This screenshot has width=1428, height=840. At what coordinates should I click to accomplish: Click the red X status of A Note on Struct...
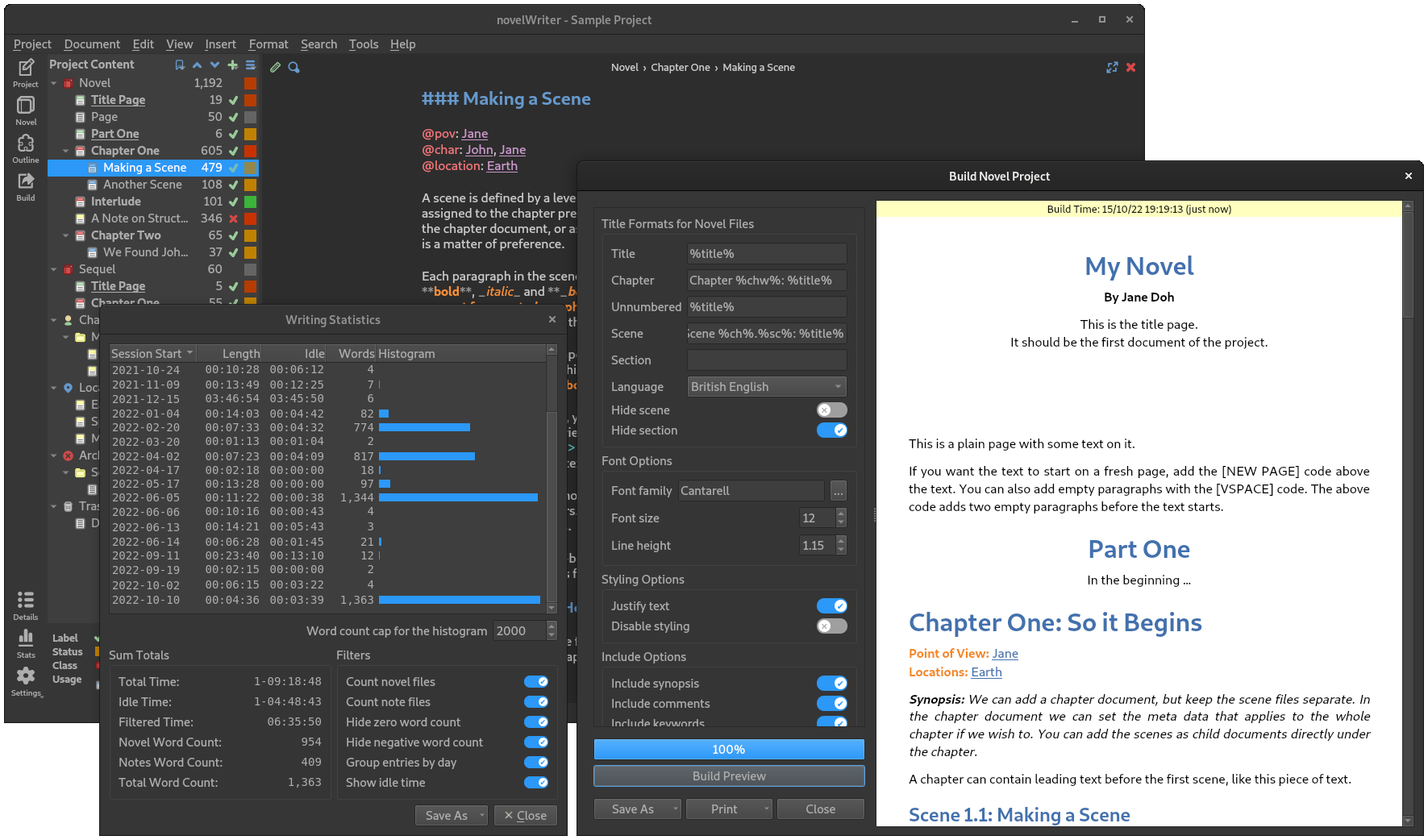(x=233, y=218)
